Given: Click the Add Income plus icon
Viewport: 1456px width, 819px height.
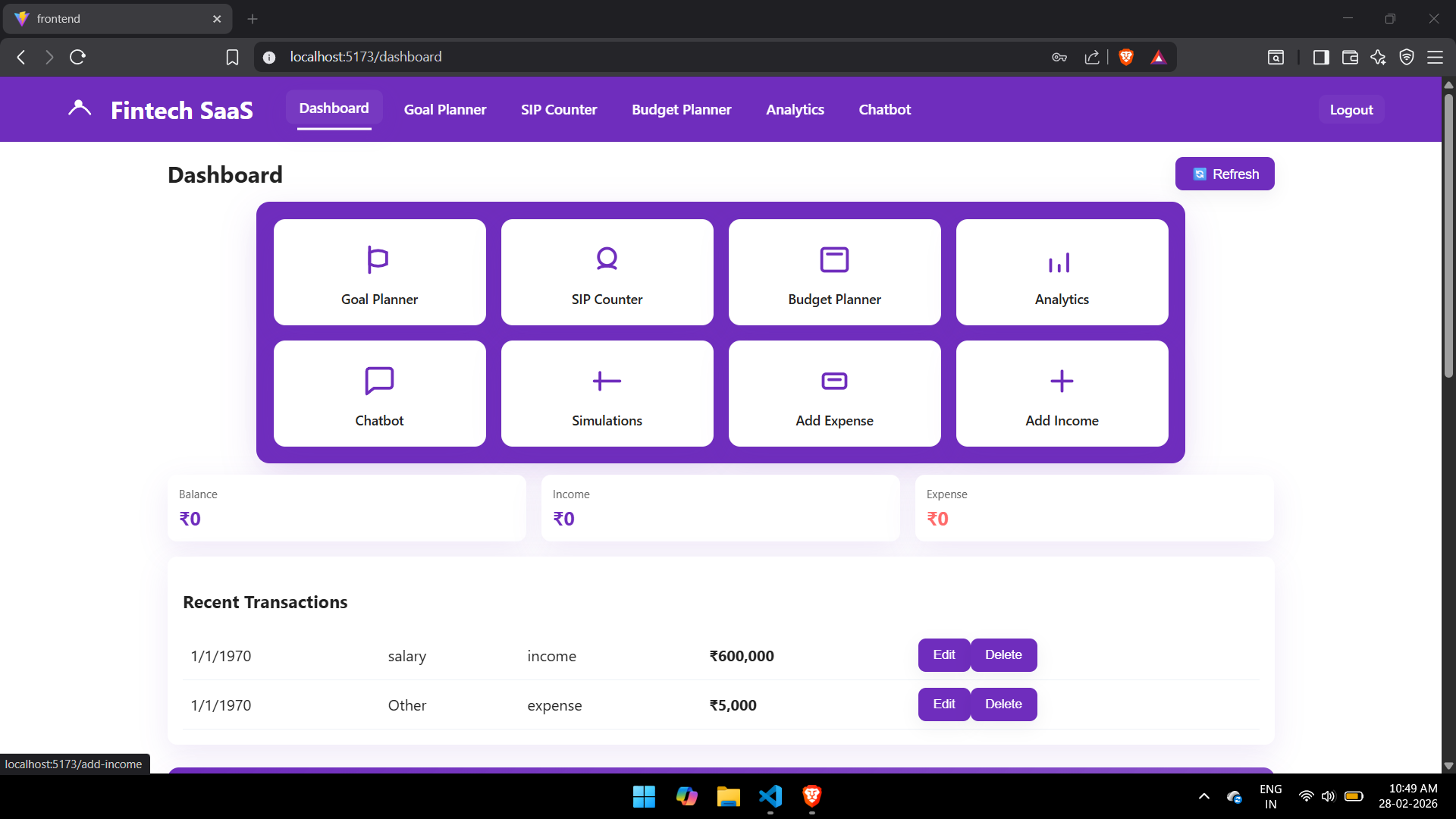Looking at the screenshot, I should tap(1062, 381).
